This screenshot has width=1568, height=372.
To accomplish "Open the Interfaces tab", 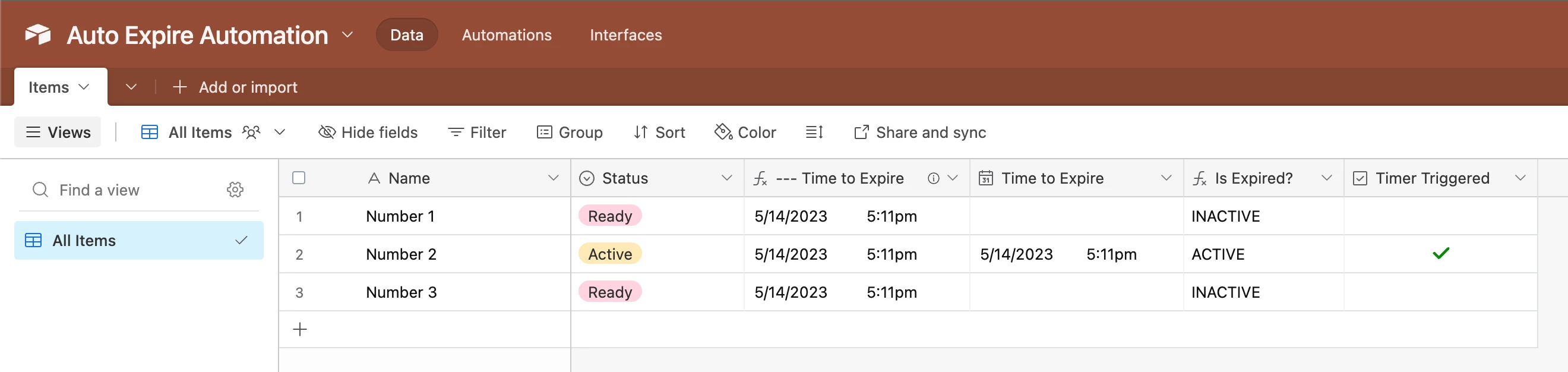I will pyautogui.click(x=626, y=34).
